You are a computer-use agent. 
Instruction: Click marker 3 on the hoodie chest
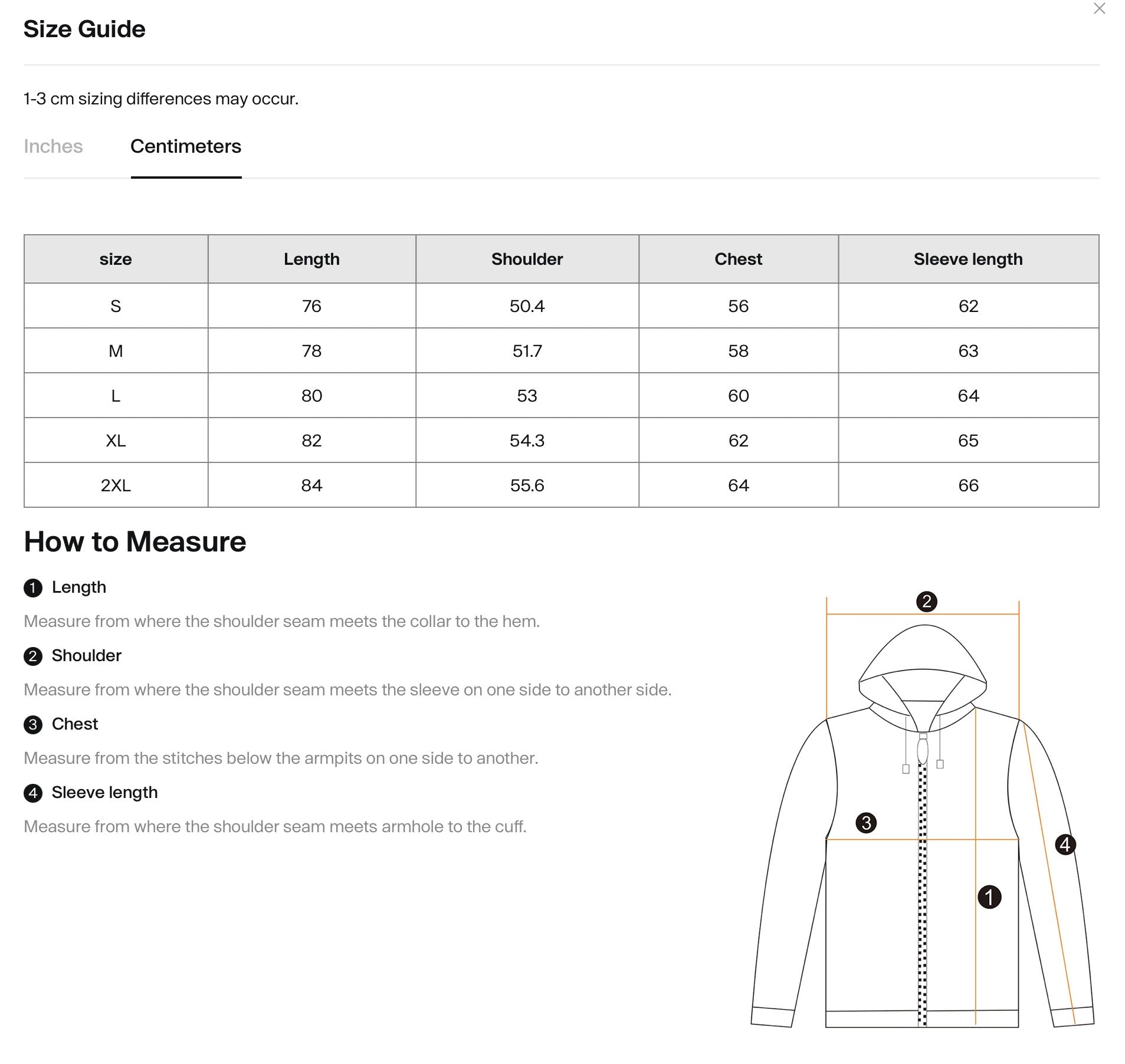[866, 823]
